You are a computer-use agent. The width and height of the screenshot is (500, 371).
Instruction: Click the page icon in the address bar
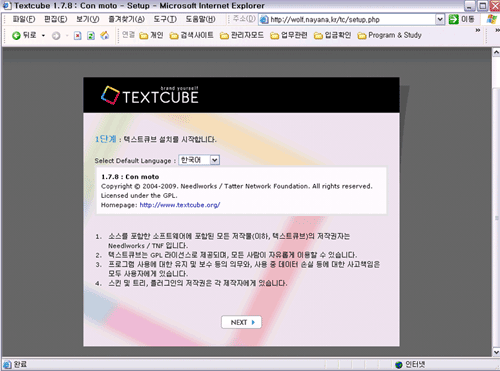264,20
